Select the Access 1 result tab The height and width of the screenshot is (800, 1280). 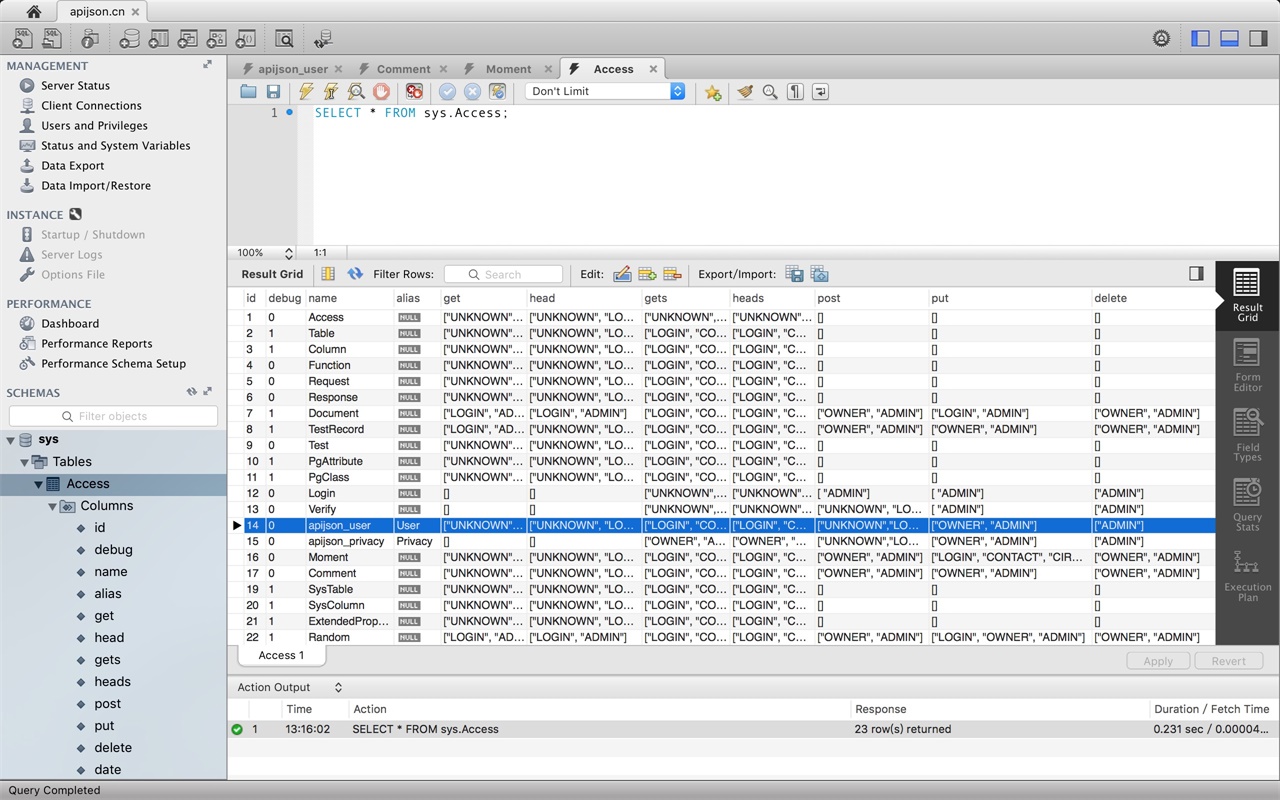tap(281, 655)
